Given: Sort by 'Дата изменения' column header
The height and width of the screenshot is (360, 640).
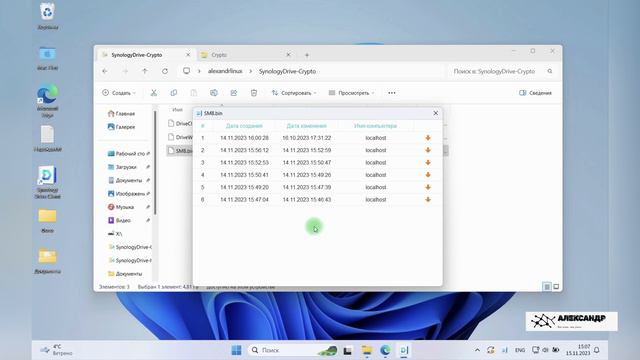Looking at the screenshot, I should 307,126.
